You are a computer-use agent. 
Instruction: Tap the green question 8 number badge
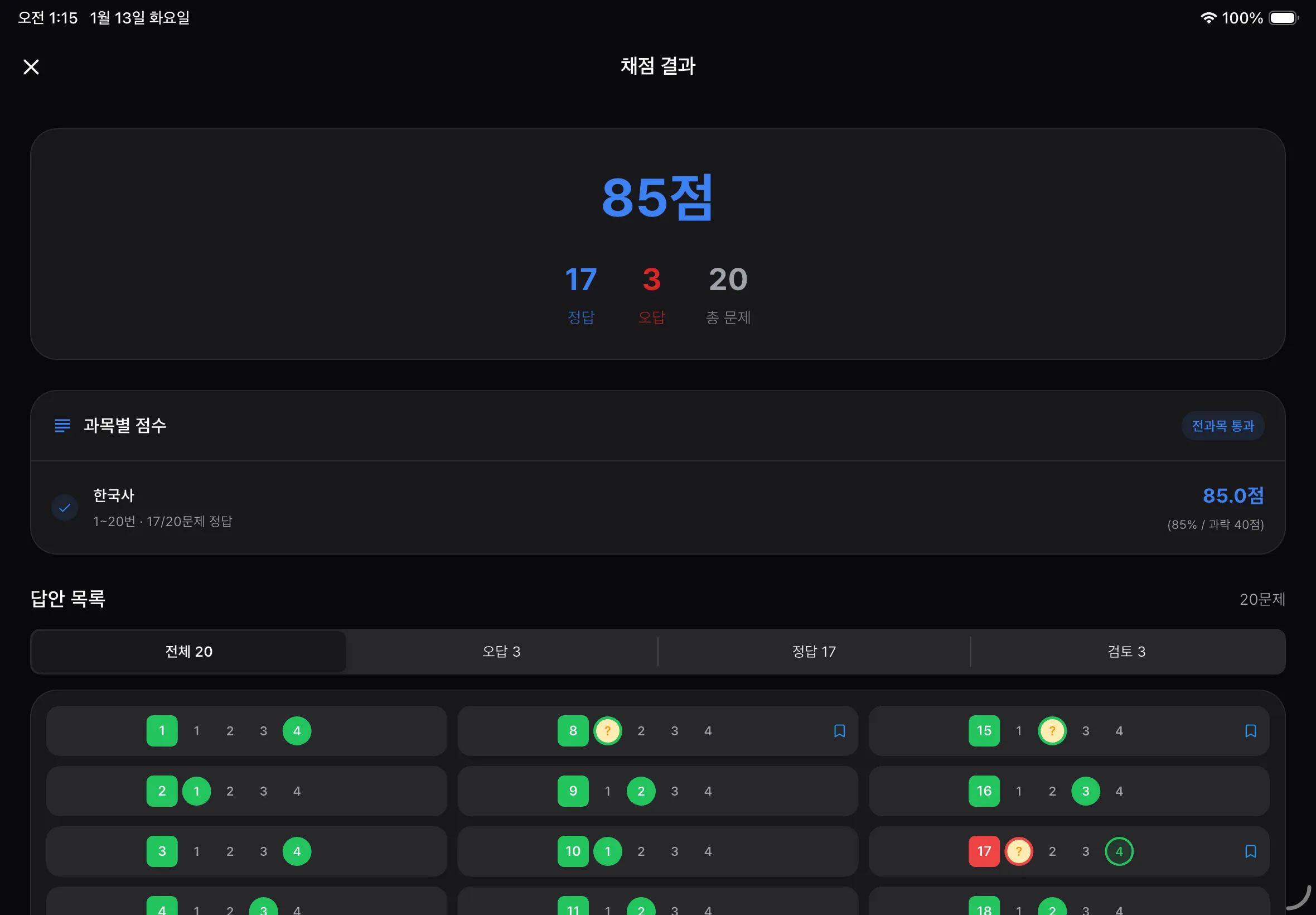coord(572,730)
